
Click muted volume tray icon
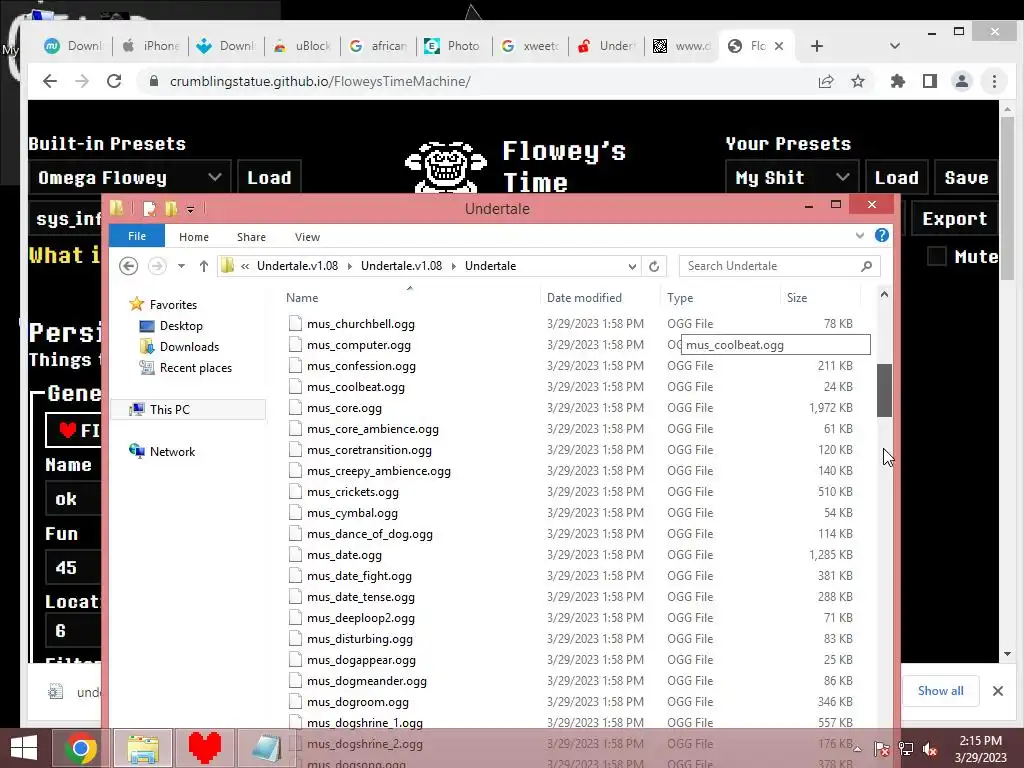point(930,749)
